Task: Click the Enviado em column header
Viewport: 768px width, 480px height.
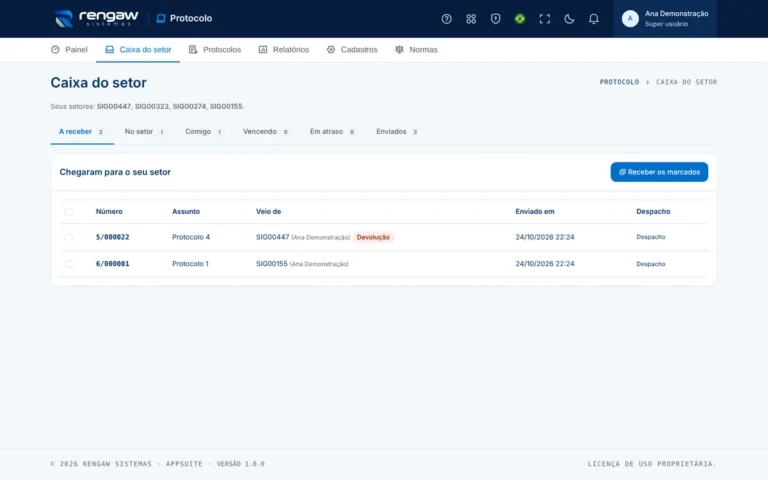Action: point(535,212)
